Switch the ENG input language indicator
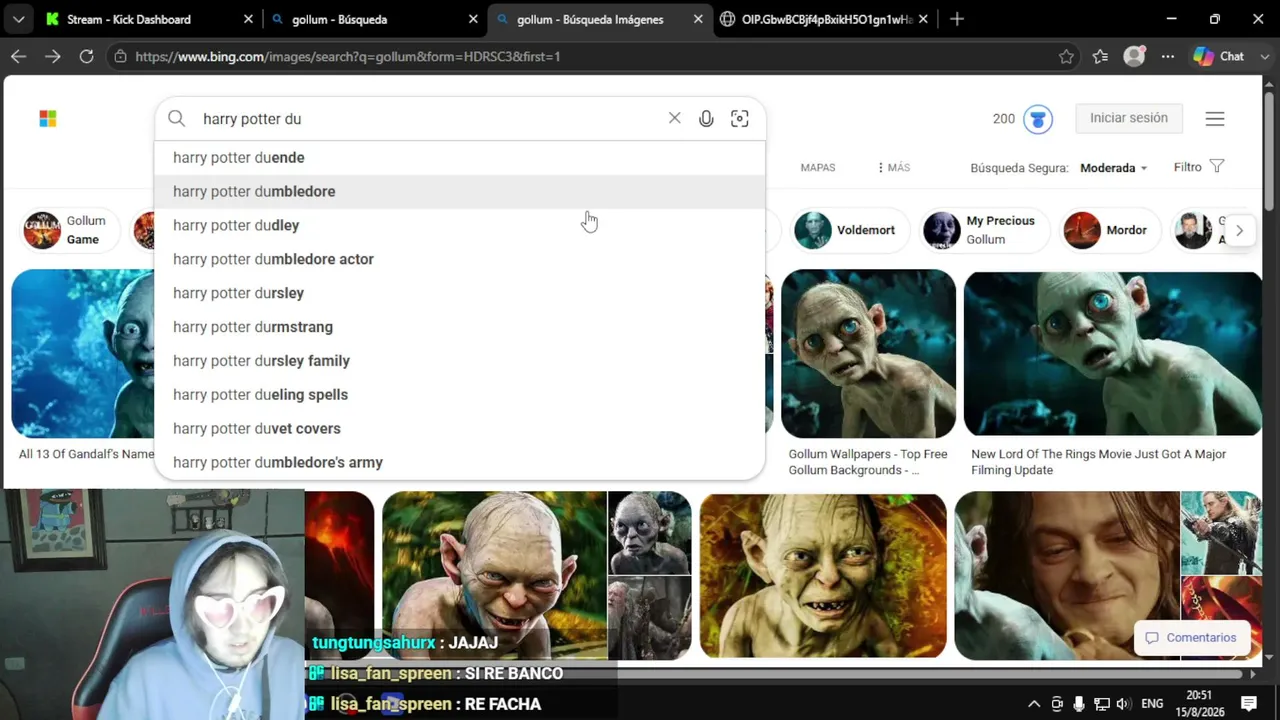 (x=1153, y=704)
